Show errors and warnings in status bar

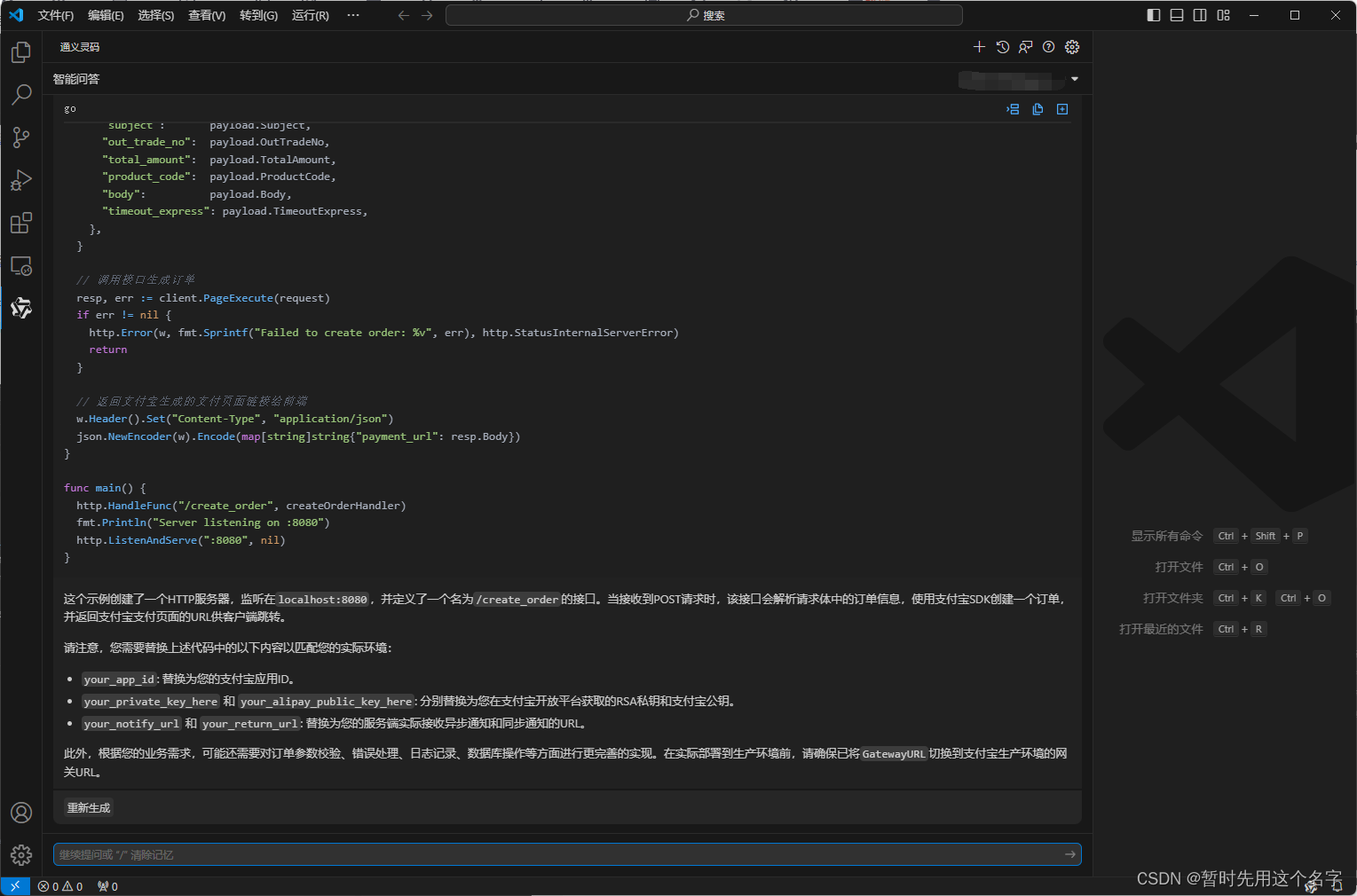click(60, 886)
